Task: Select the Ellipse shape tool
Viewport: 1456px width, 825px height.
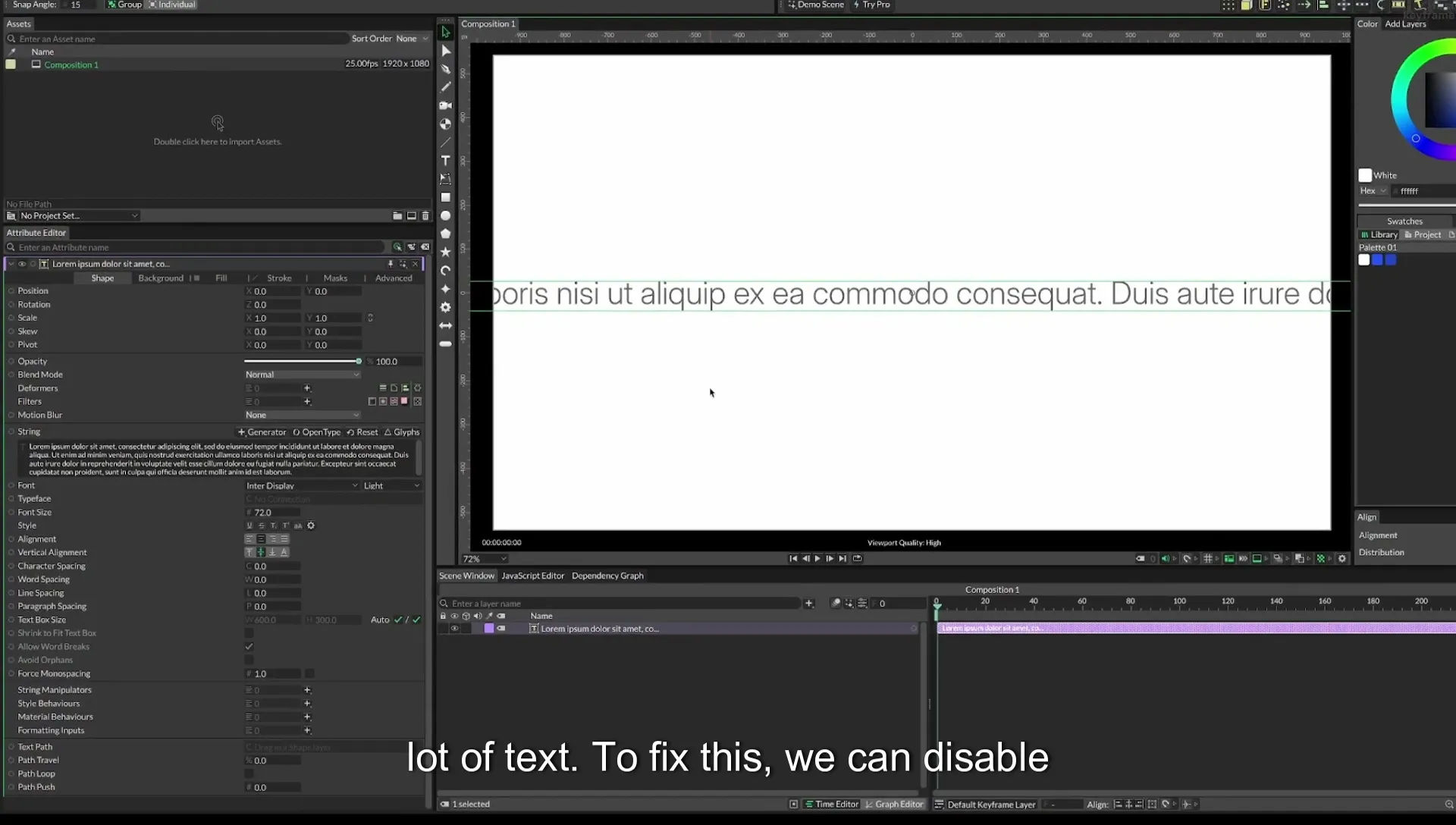Action: click(445, 216)
